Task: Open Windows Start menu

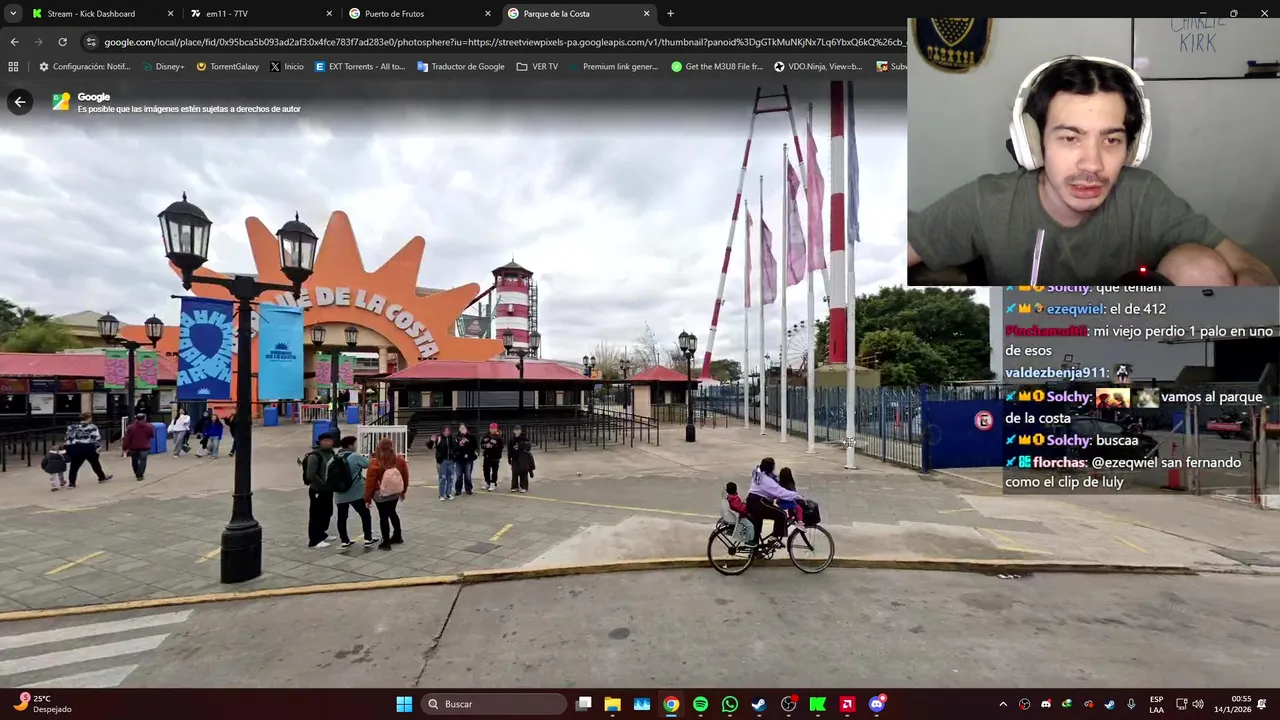Action: pos(404,704)
